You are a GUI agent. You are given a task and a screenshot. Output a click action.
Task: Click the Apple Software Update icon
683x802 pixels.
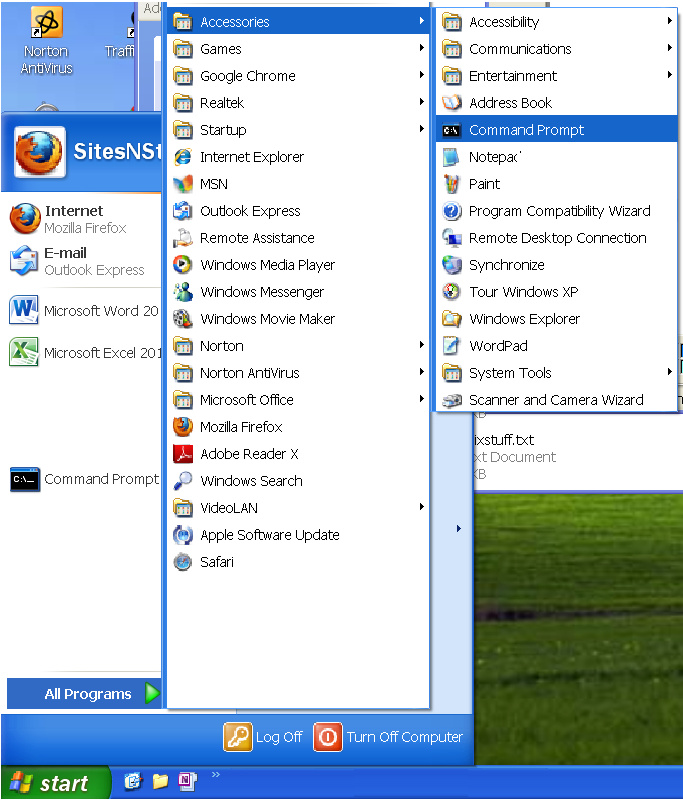183,535
